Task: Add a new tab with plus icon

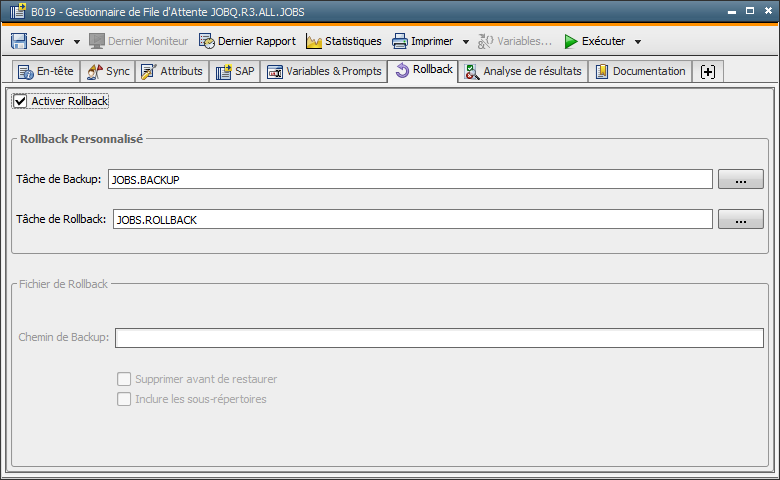Action: tap(708, 71)
